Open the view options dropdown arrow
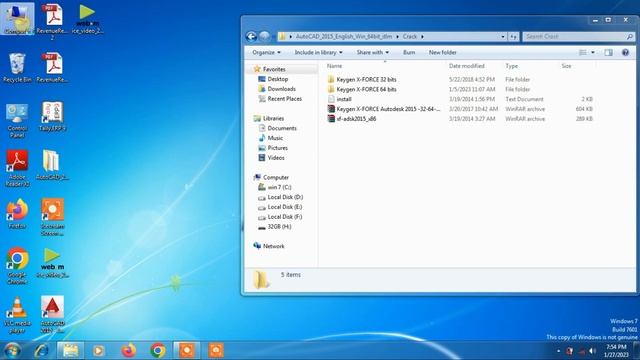The image size is (640, 360). [x=593, y=52]
